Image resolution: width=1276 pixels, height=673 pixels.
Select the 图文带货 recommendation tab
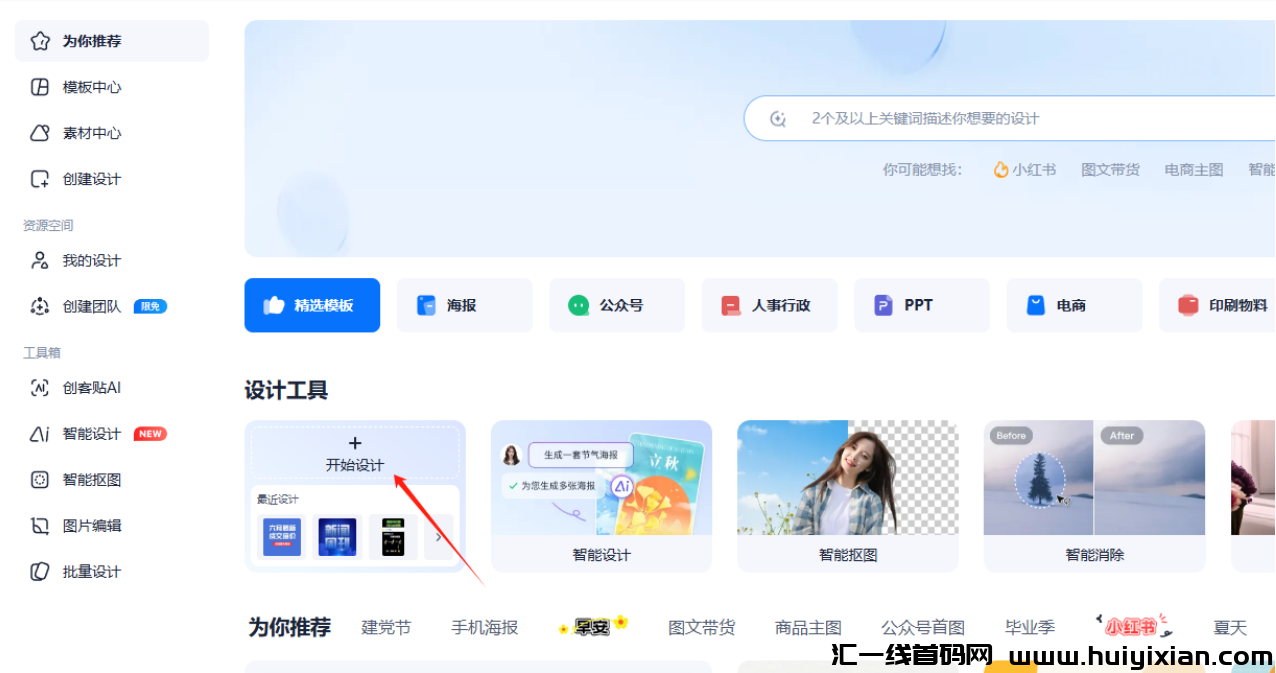(x=702, y=627)
